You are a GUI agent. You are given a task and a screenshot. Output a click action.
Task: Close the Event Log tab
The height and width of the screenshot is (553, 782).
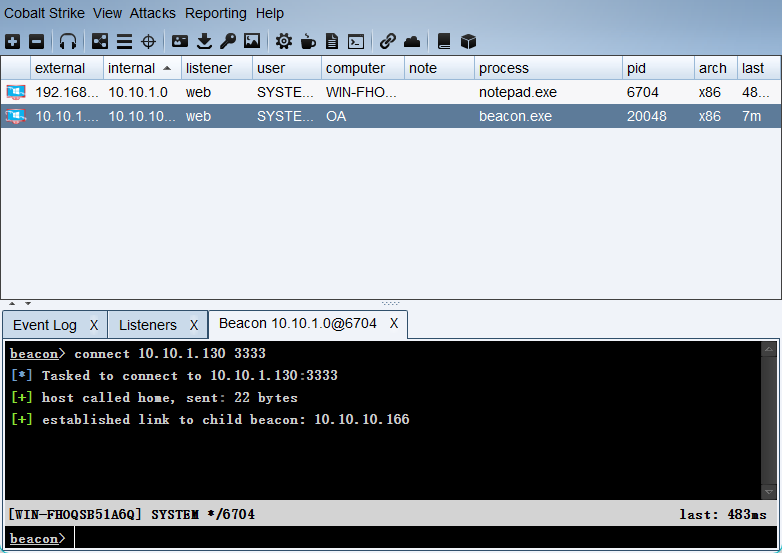click(x=94, y=325)
